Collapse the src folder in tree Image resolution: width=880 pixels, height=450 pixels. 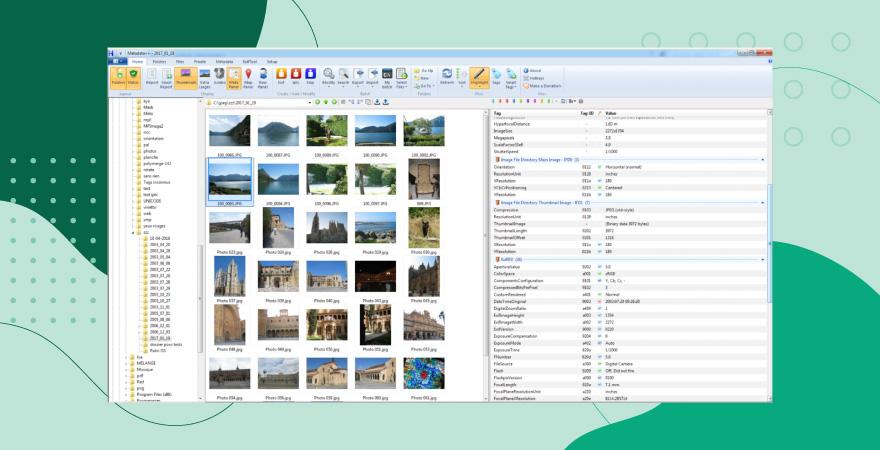tap(133, 232)
